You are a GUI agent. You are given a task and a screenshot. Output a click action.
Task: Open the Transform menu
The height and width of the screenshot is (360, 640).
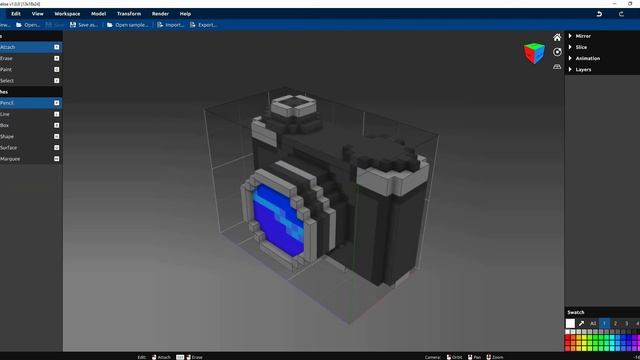coord(129,14)
